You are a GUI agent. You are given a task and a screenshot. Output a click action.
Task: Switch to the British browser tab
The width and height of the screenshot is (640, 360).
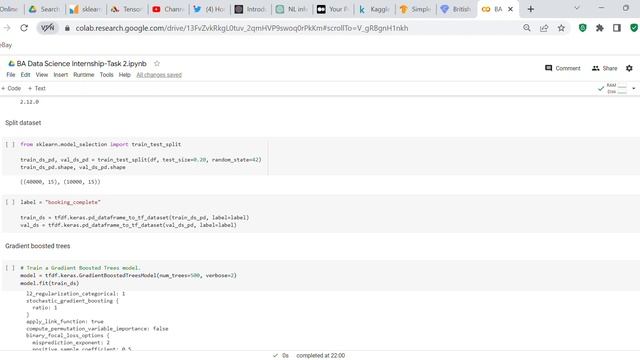coord(457,9)
